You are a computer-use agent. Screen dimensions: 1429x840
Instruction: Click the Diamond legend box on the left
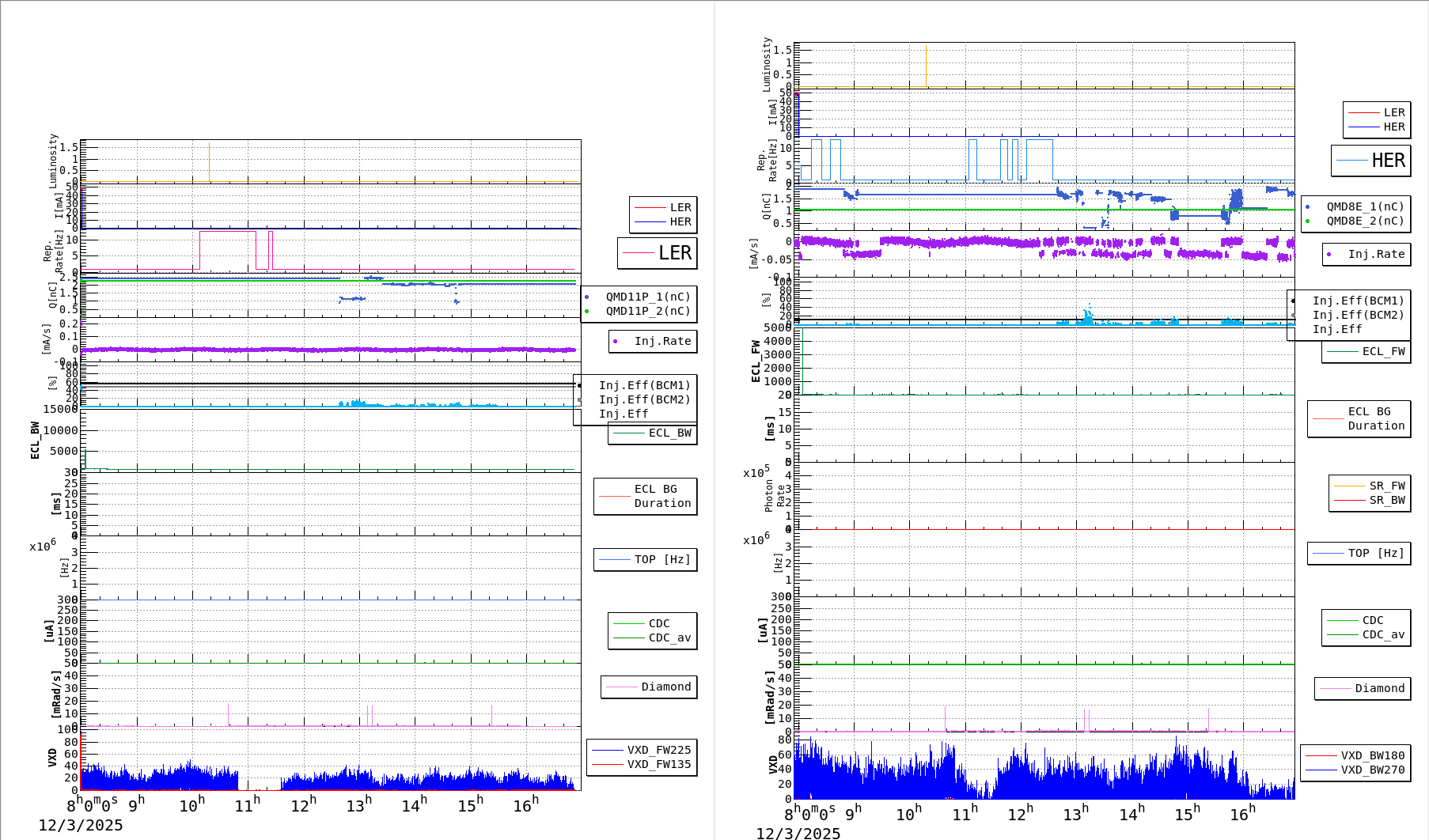(650, 687)
